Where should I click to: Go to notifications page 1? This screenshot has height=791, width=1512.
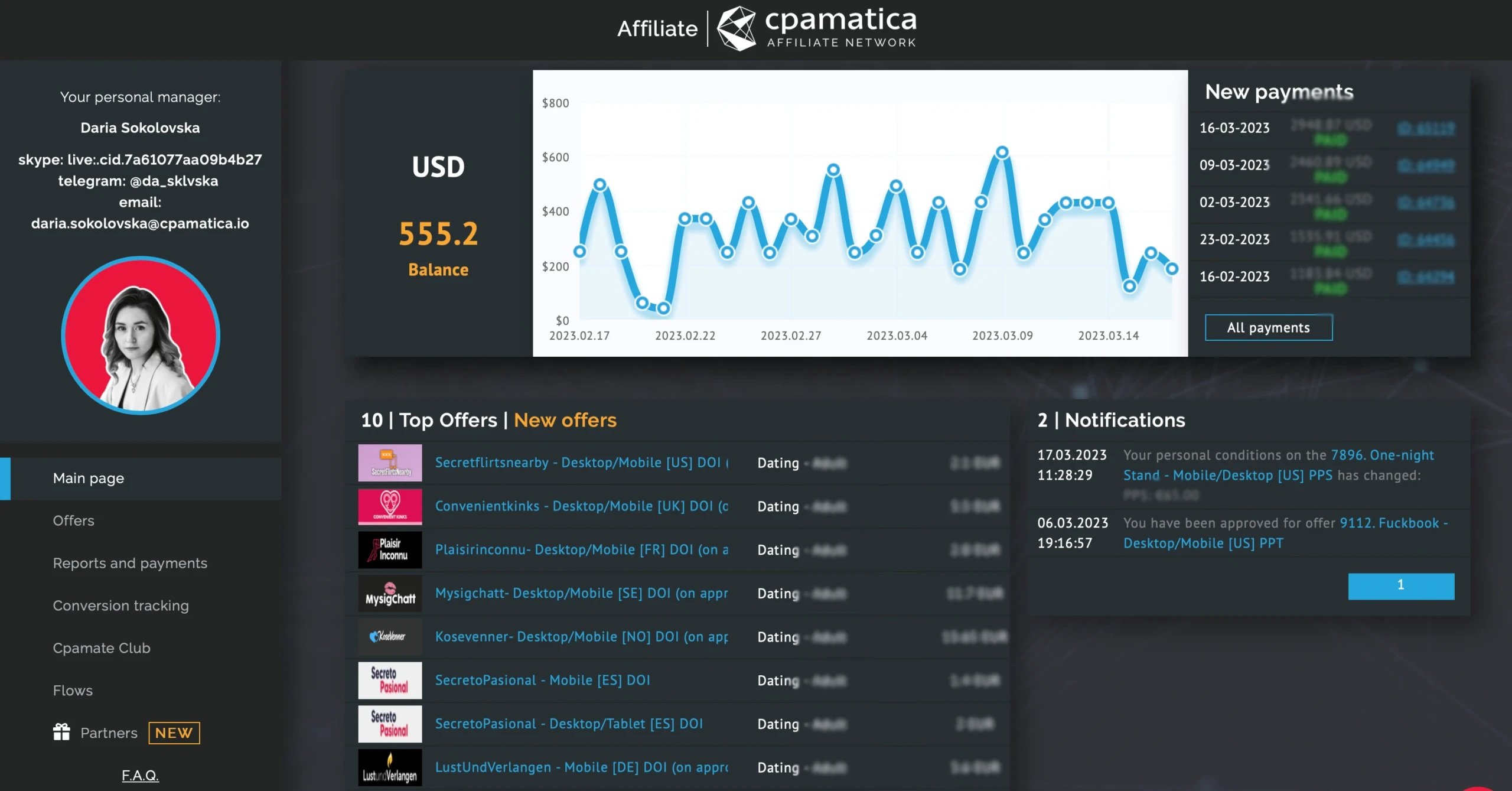(1401, 585)
